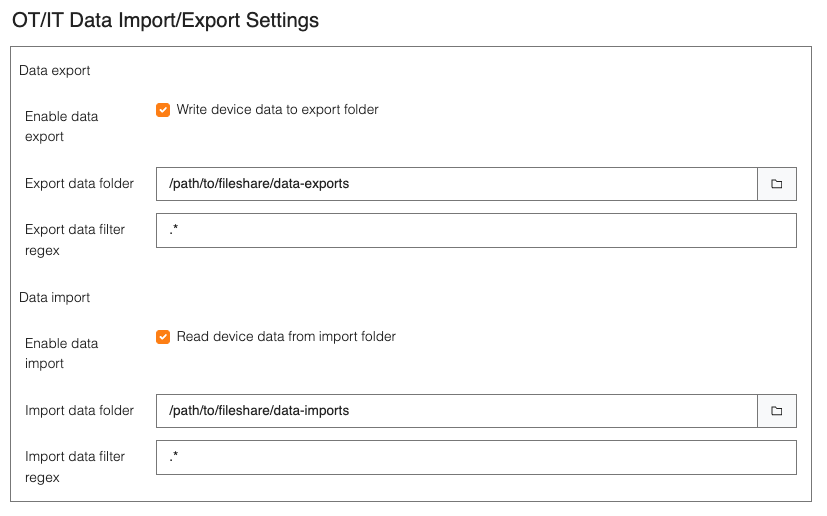This screenshot has height=516, width=827.
Task: Click the 'Enable data import' label
Action: pyautogui.click(x=61, y=353)
